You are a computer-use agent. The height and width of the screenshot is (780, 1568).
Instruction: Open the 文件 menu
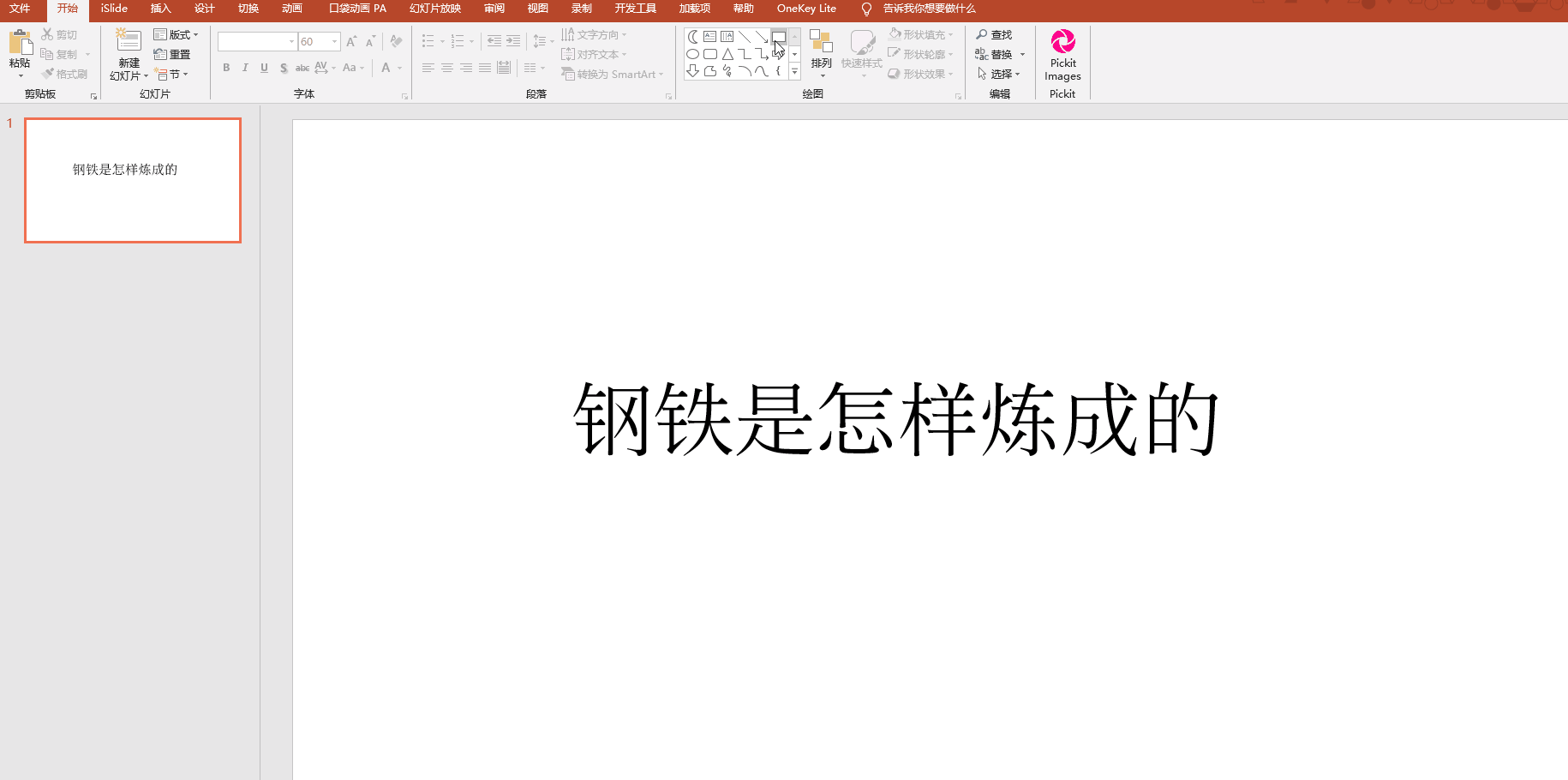[21, 9]
